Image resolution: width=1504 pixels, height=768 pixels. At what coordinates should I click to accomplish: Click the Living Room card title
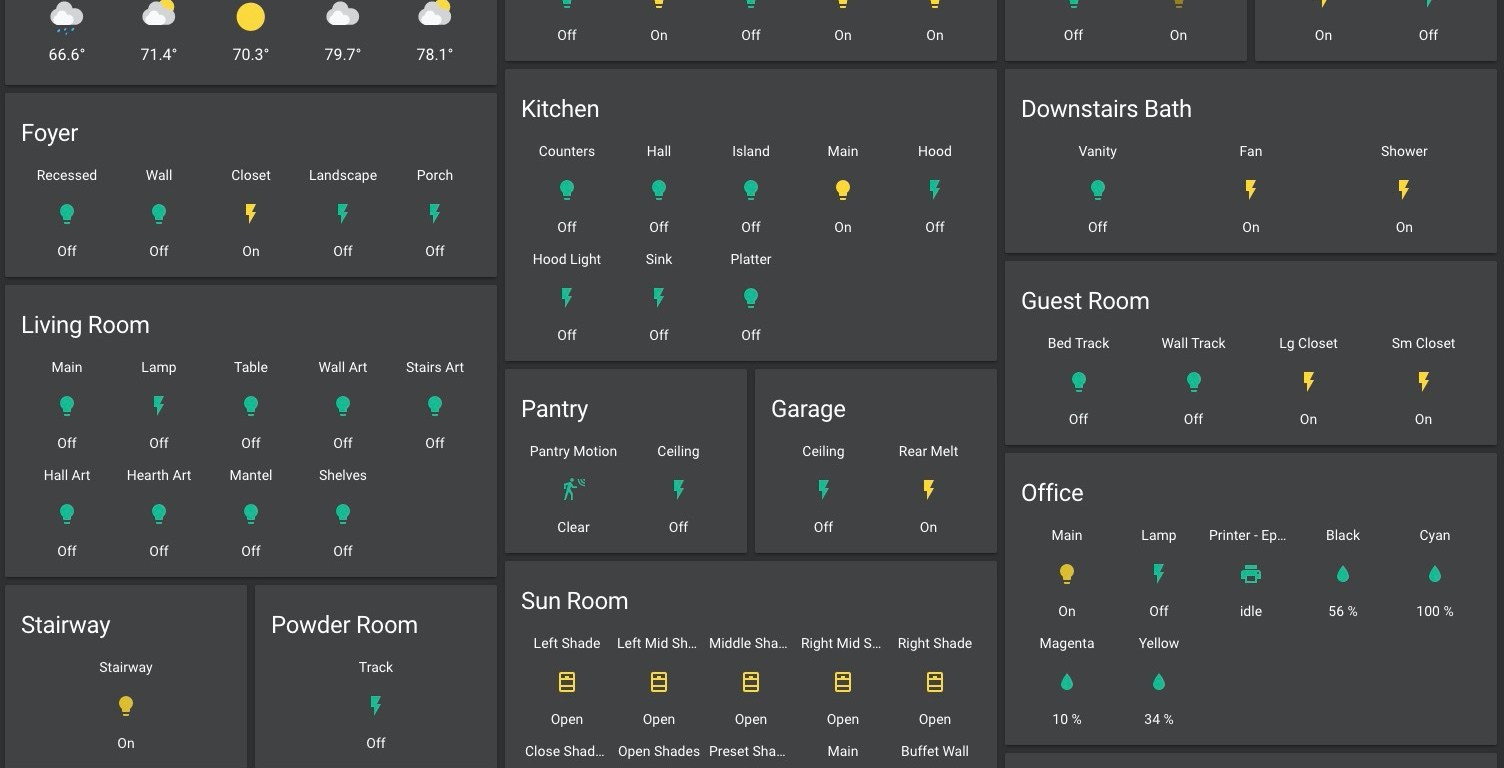[85, 325]
